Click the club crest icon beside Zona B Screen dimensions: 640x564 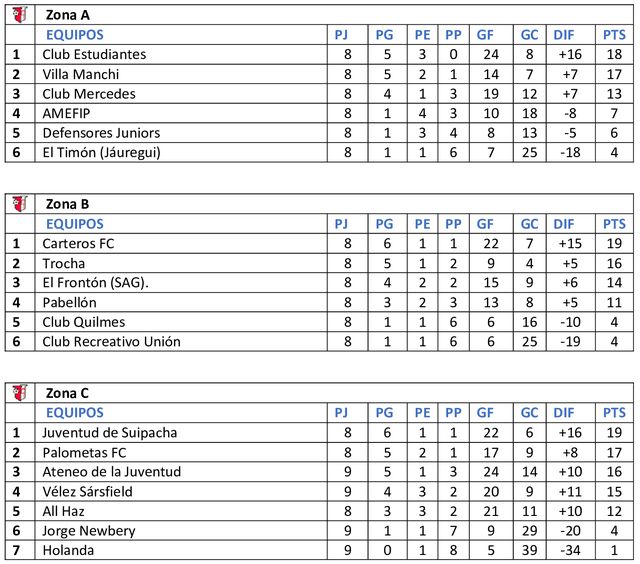[x=20, y=204]
